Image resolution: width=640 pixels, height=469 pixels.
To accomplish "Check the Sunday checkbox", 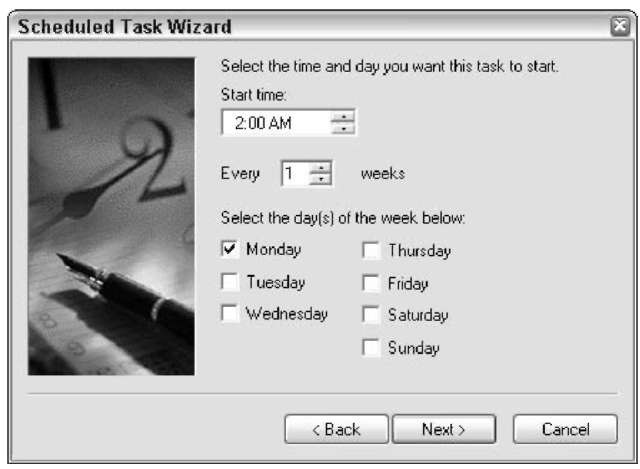I will point(371,348).
